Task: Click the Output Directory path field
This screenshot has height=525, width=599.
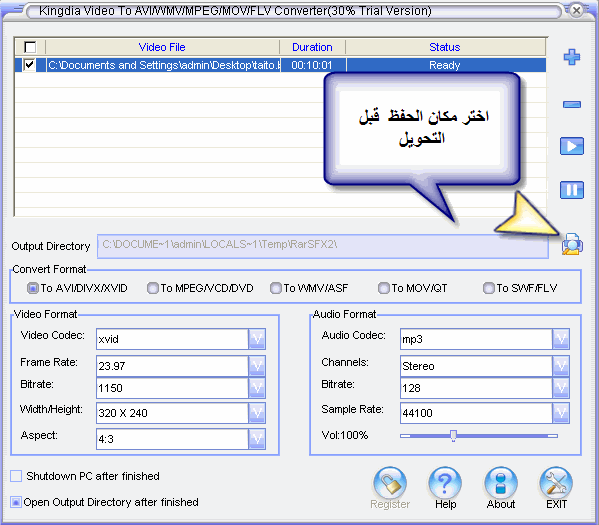Action: [x=323, y=246]
